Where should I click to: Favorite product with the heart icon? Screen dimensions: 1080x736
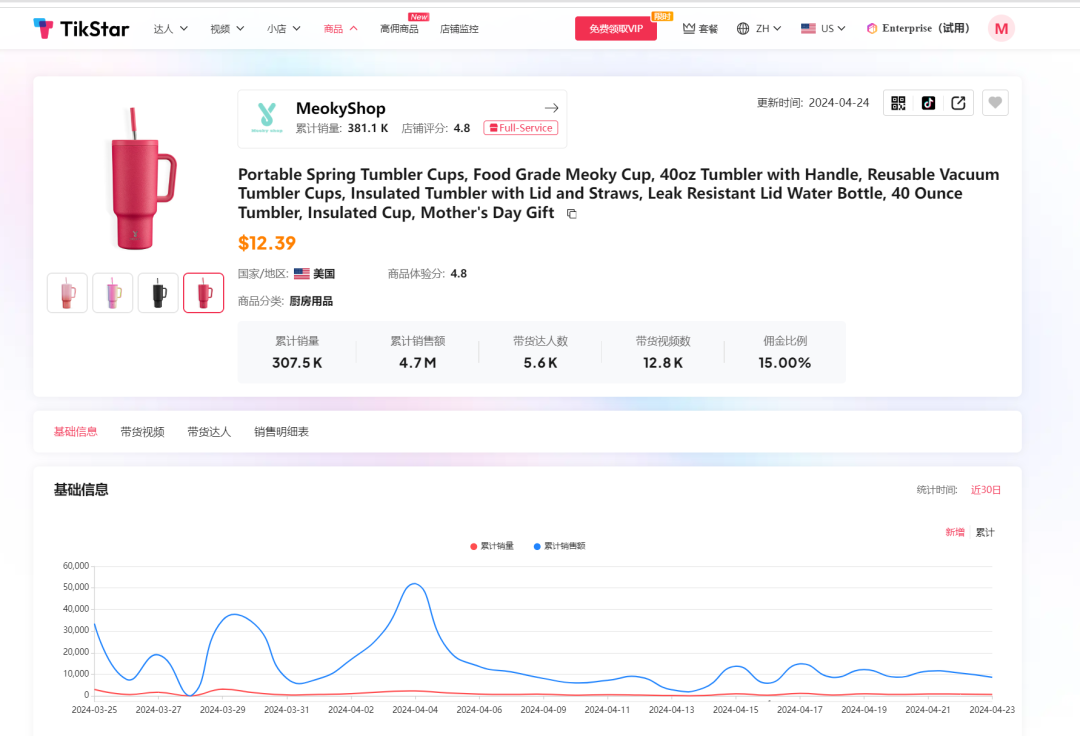[x=995, y=103]
